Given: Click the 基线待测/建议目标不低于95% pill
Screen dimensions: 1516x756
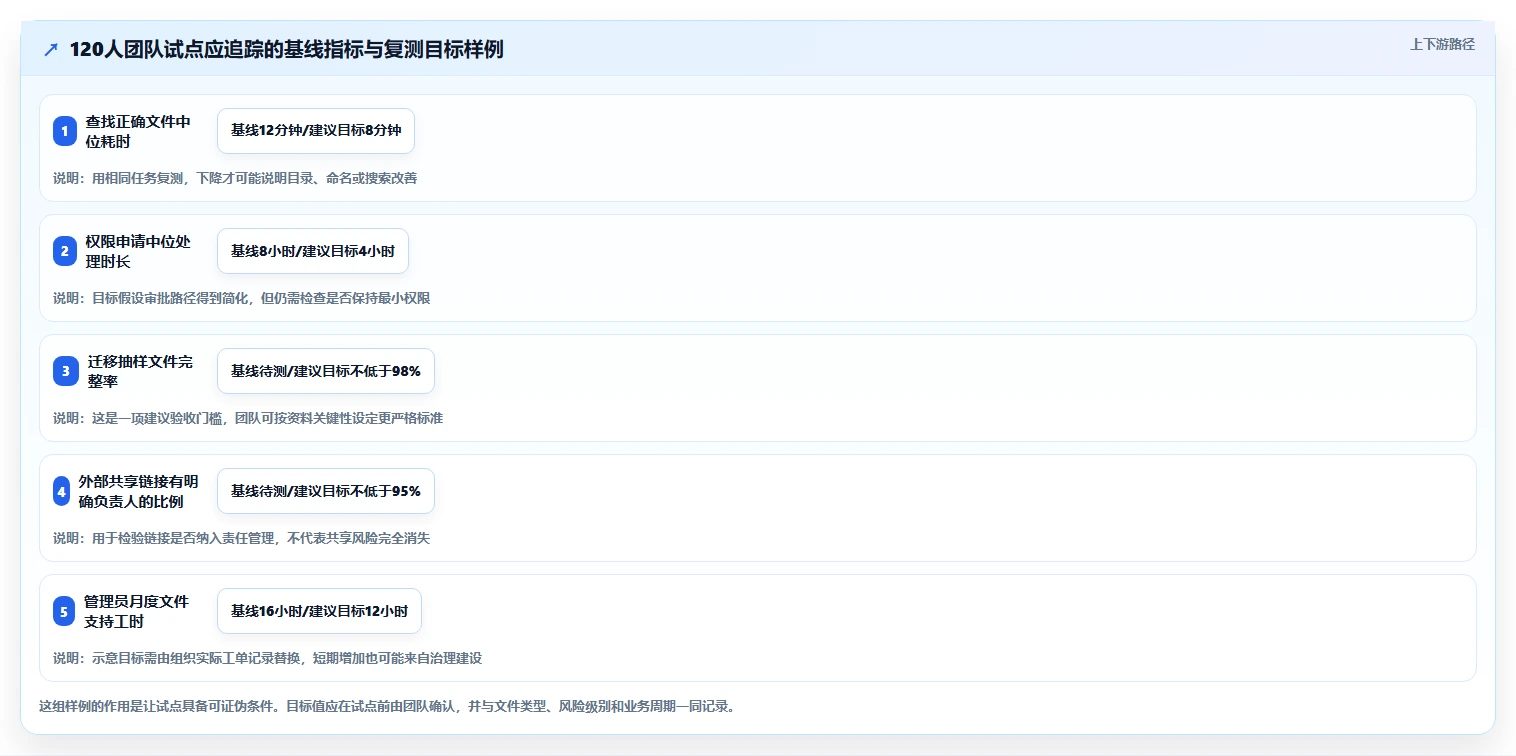Looking at the screenshot, I should tap(326, 491).
